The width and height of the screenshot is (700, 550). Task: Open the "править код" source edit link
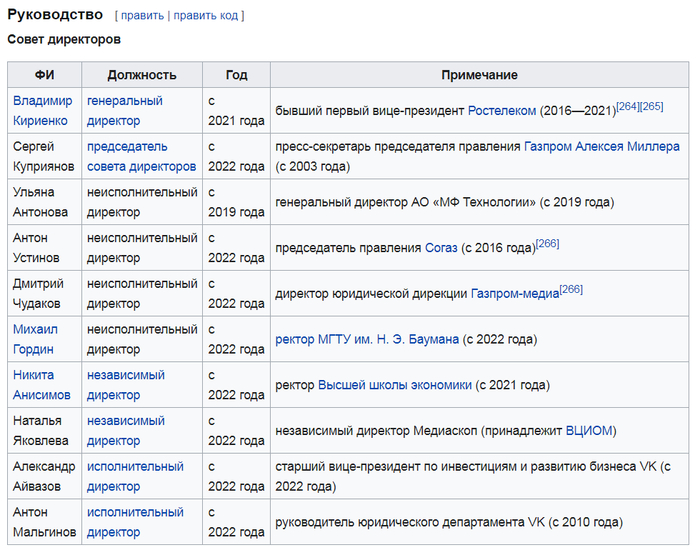[206, 16]
